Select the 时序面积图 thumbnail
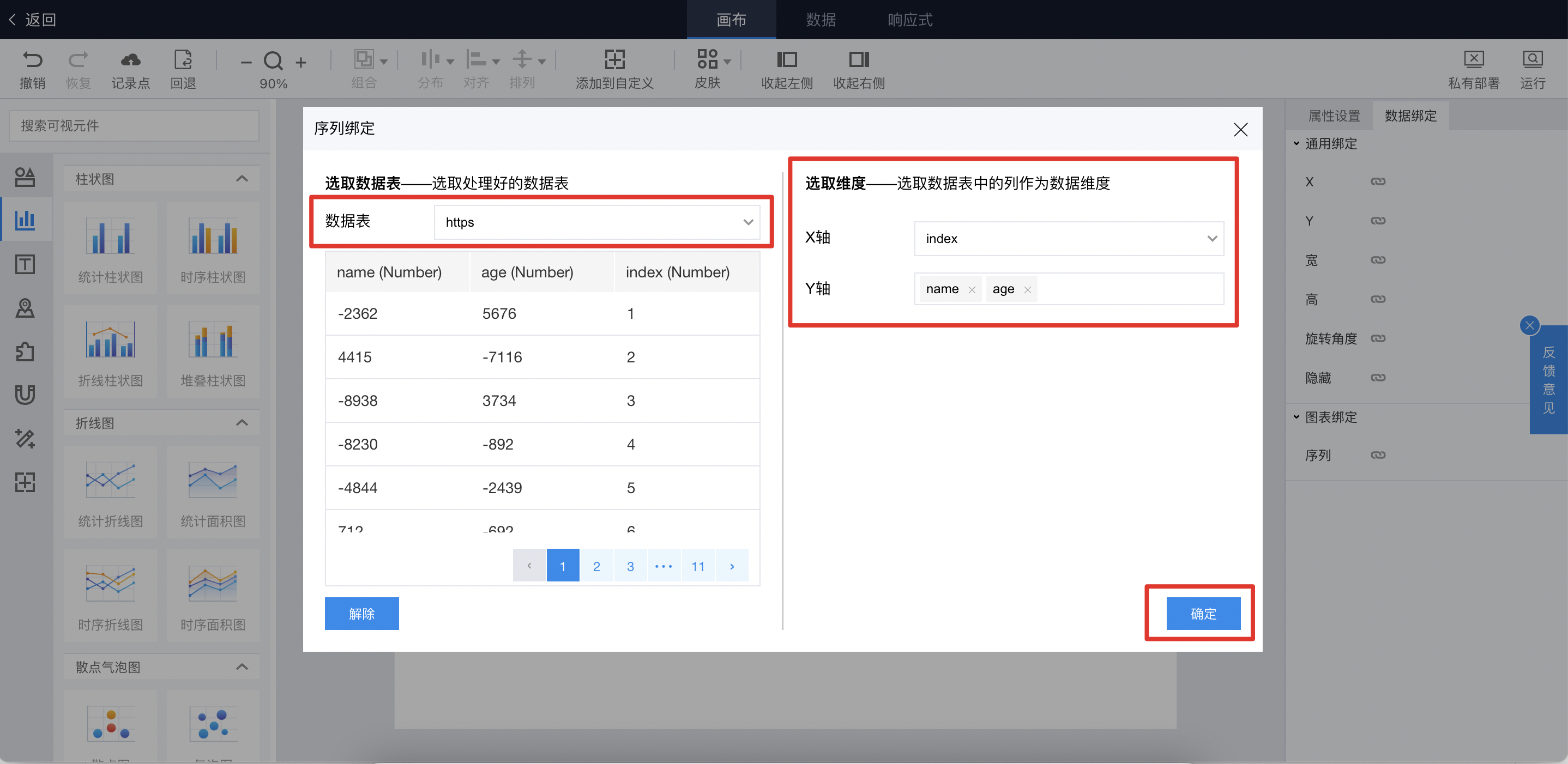Screen dimensions: 1568x764 pyautogui.click(x=213, y=596)
